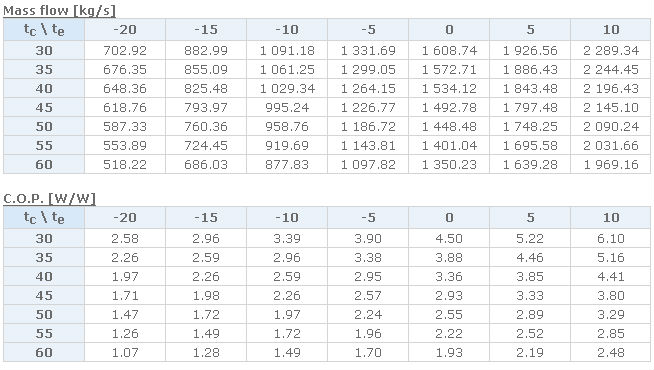Viewport: 654px width, 370px height.
Task: Select the -20 column header in Mass flow table
Action: (x=125, y=30)
